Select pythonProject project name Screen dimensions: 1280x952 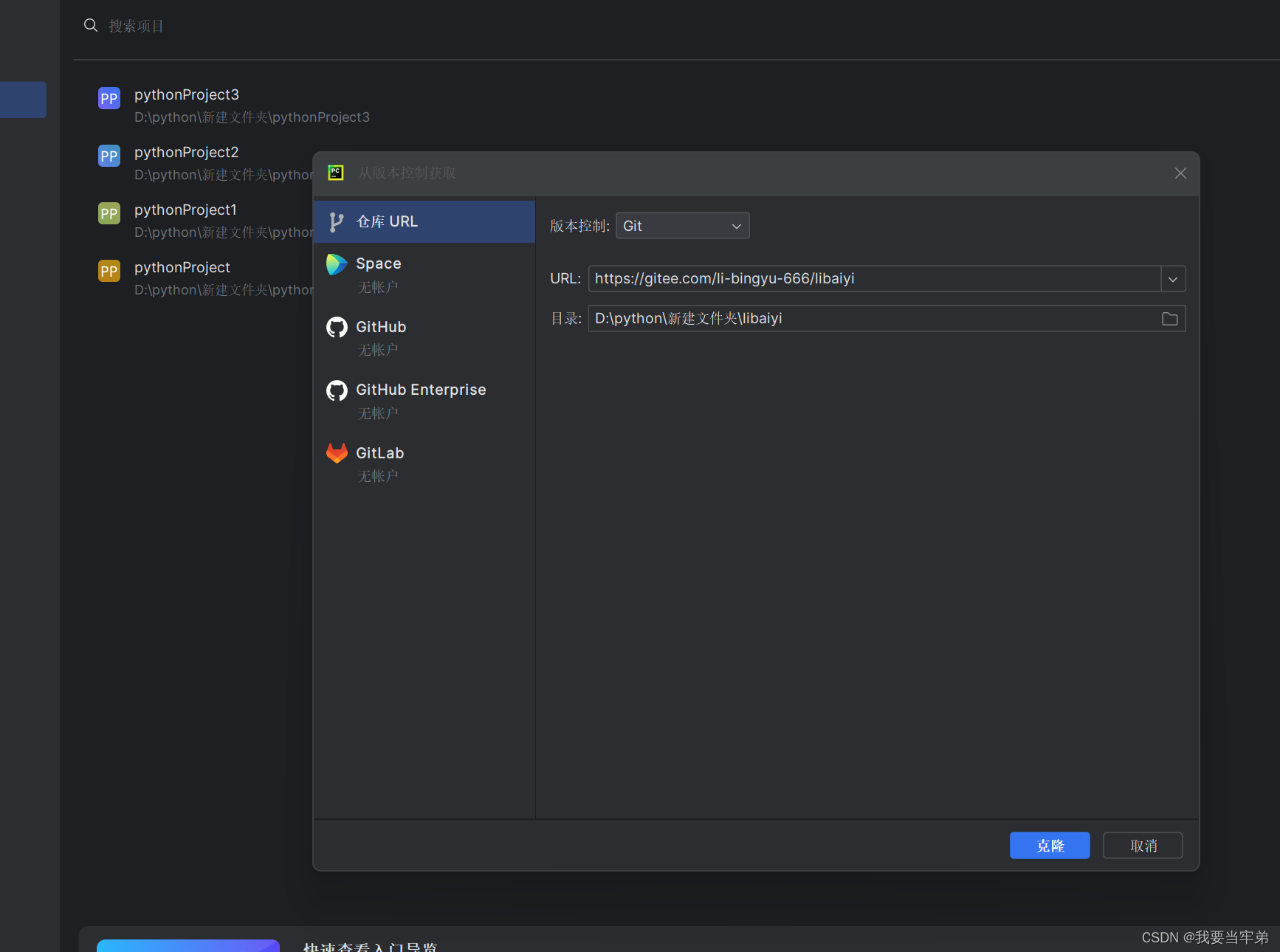coord(182,267)
